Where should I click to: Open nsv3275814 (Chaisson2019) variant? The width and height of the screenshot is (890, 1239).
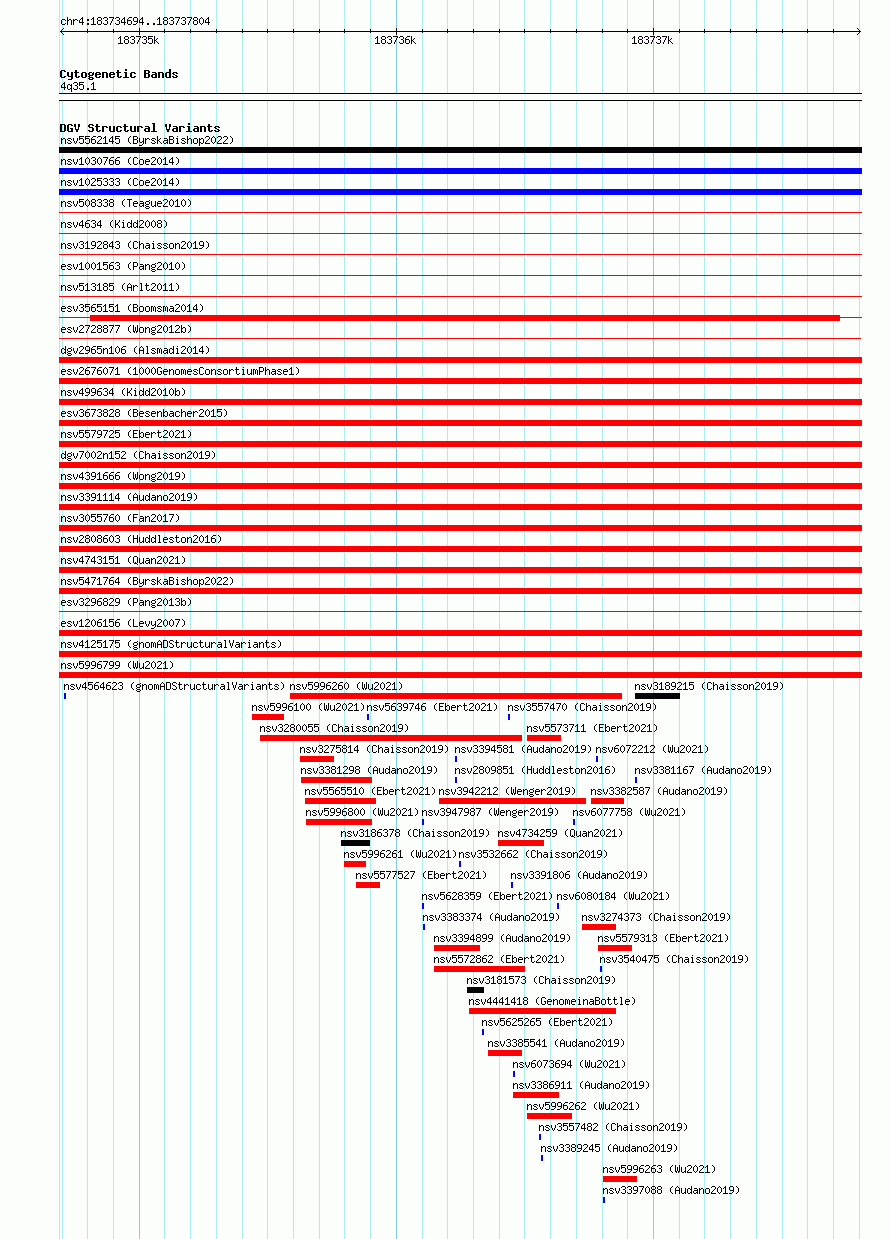(374, 750)
